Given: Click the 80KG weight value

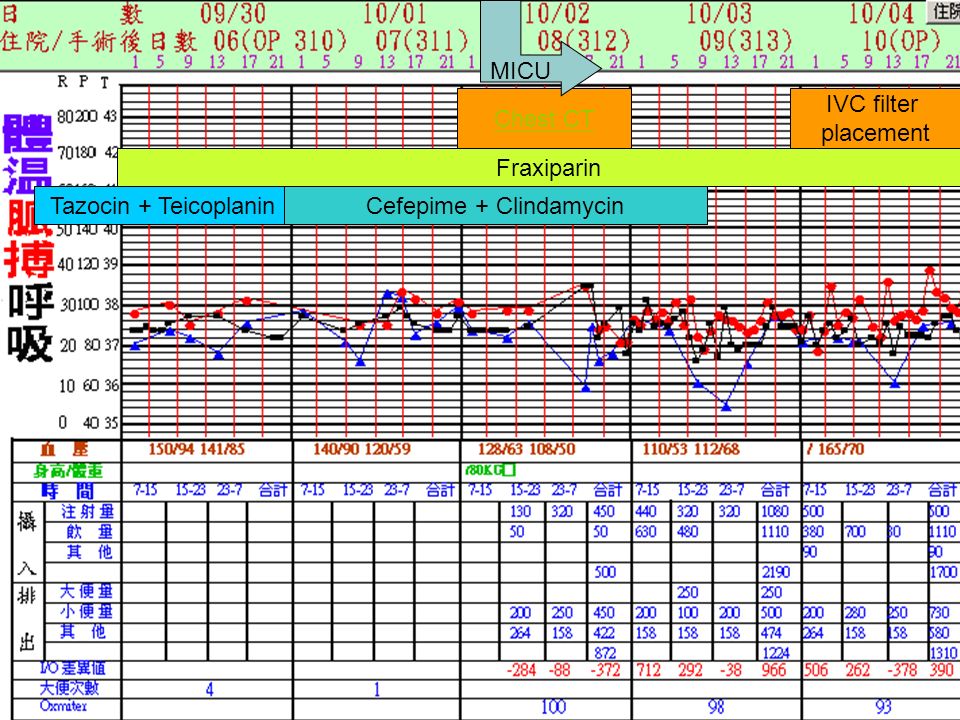Looking at the screenshot, I should [491, 470].
